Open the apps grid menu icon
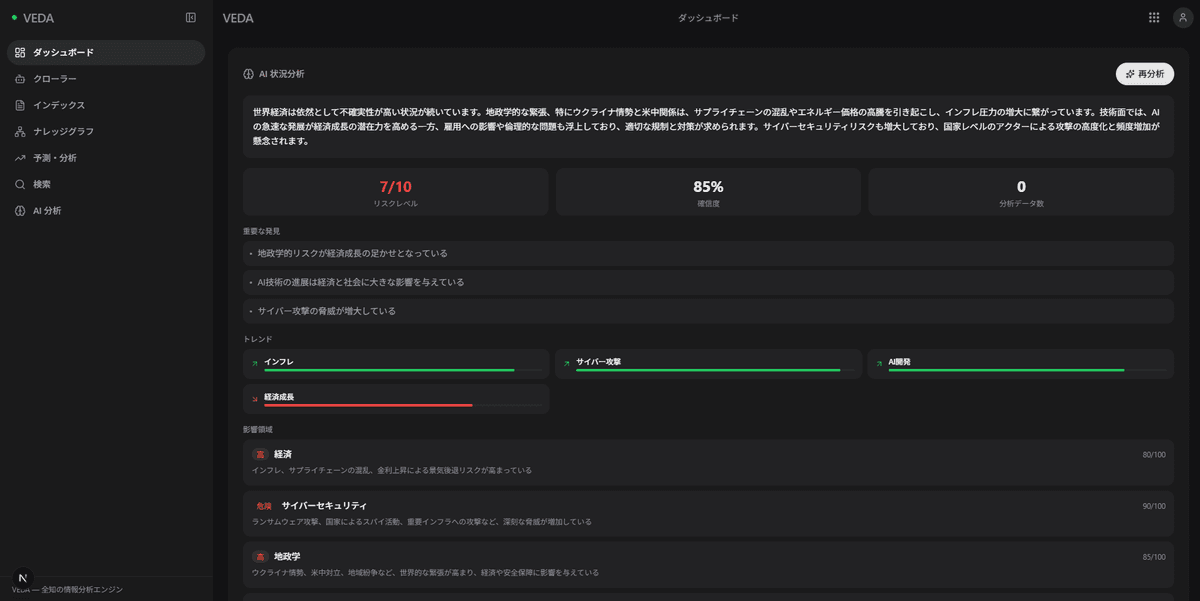 [1154, 18]
